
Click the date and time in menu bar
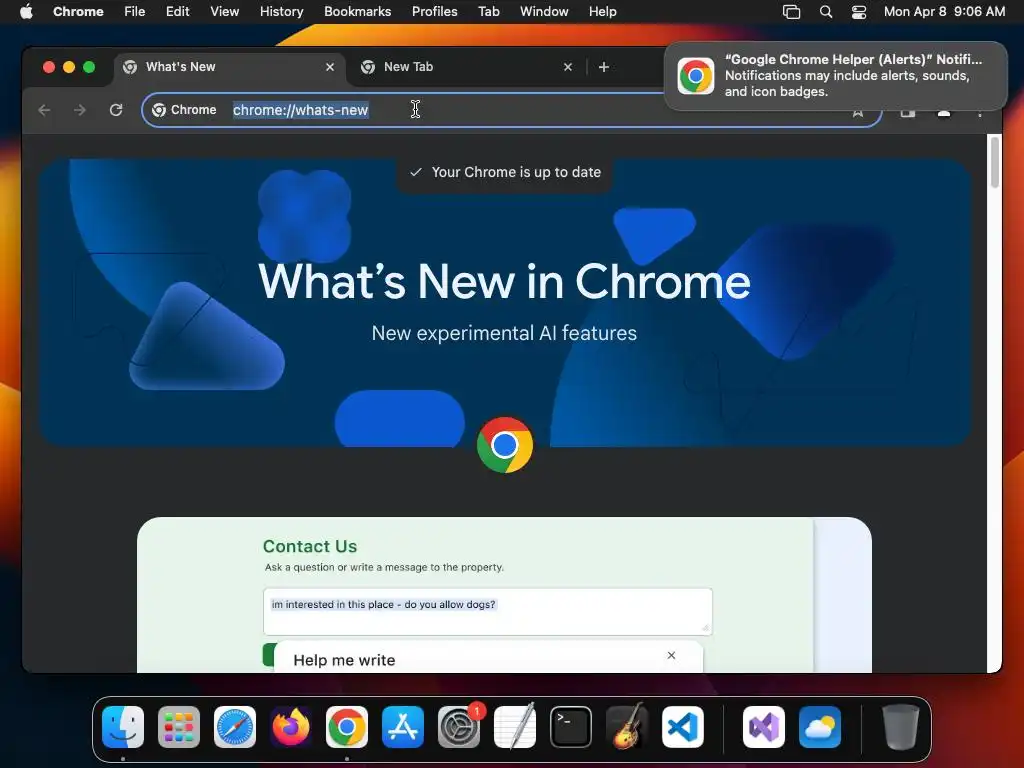click(944, 11)
